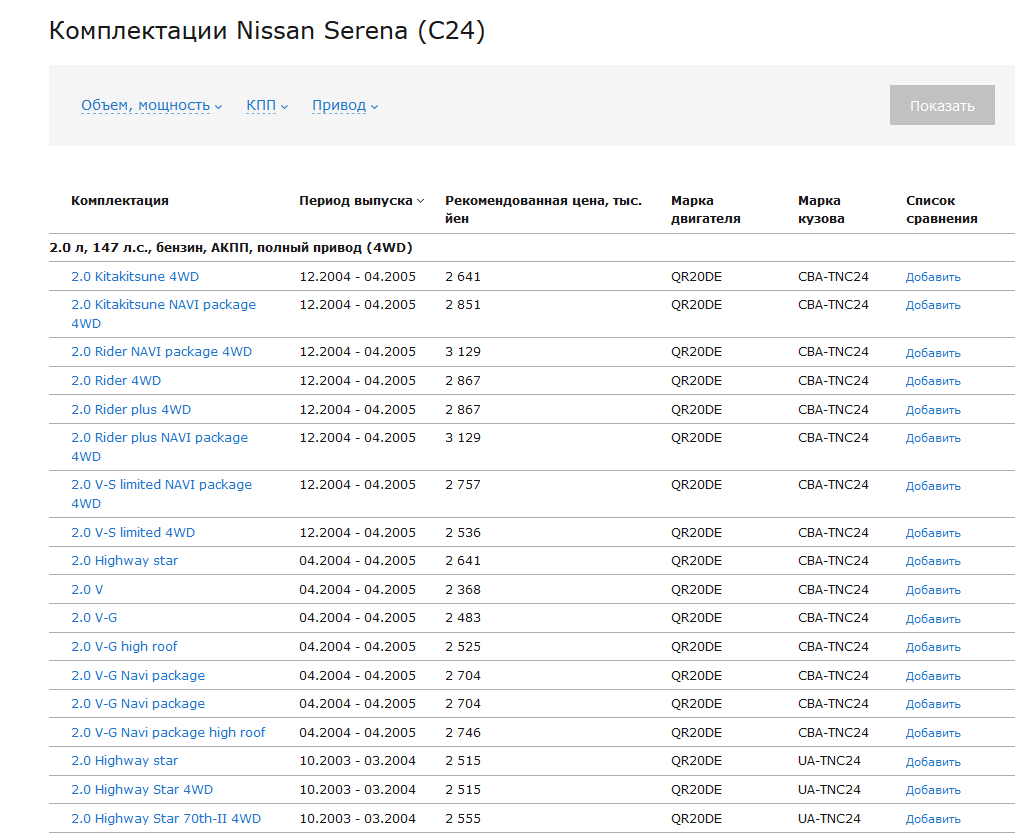Image resolution: width=1024 pixels, height=837 pixels.
Task: Open the 2.0 V-S limited 4WD link
Action: pyautogui.click(x=133, y=532)
